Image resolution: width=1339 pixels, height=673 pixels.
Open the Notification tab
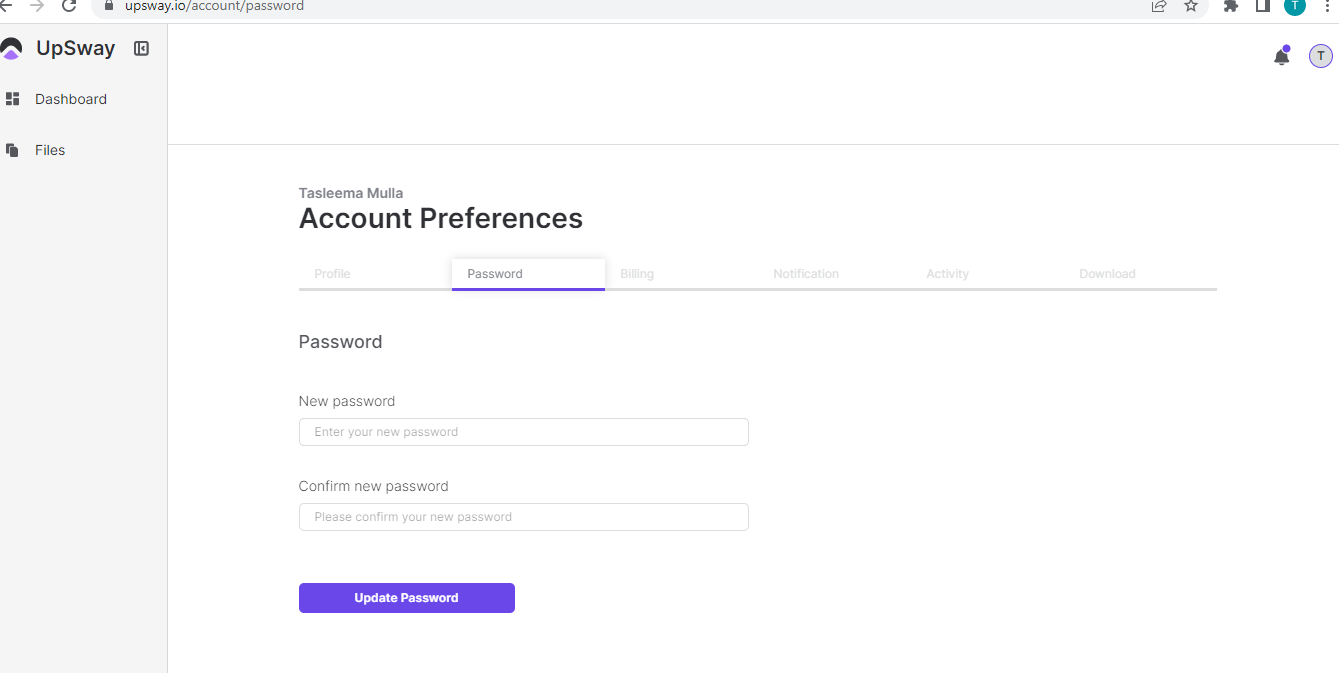click(805, 274)
